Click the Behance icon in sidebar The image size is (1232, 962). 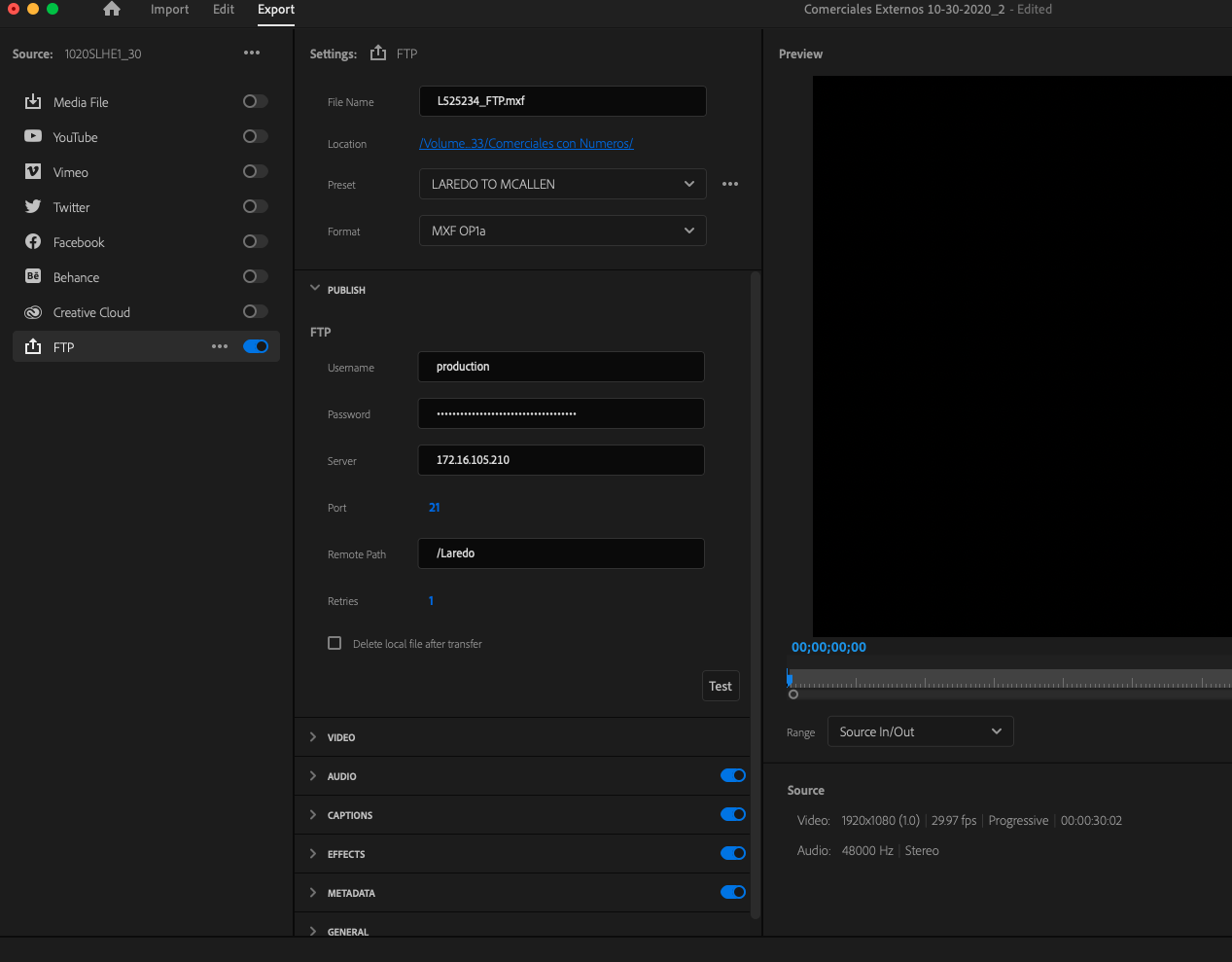33,277
